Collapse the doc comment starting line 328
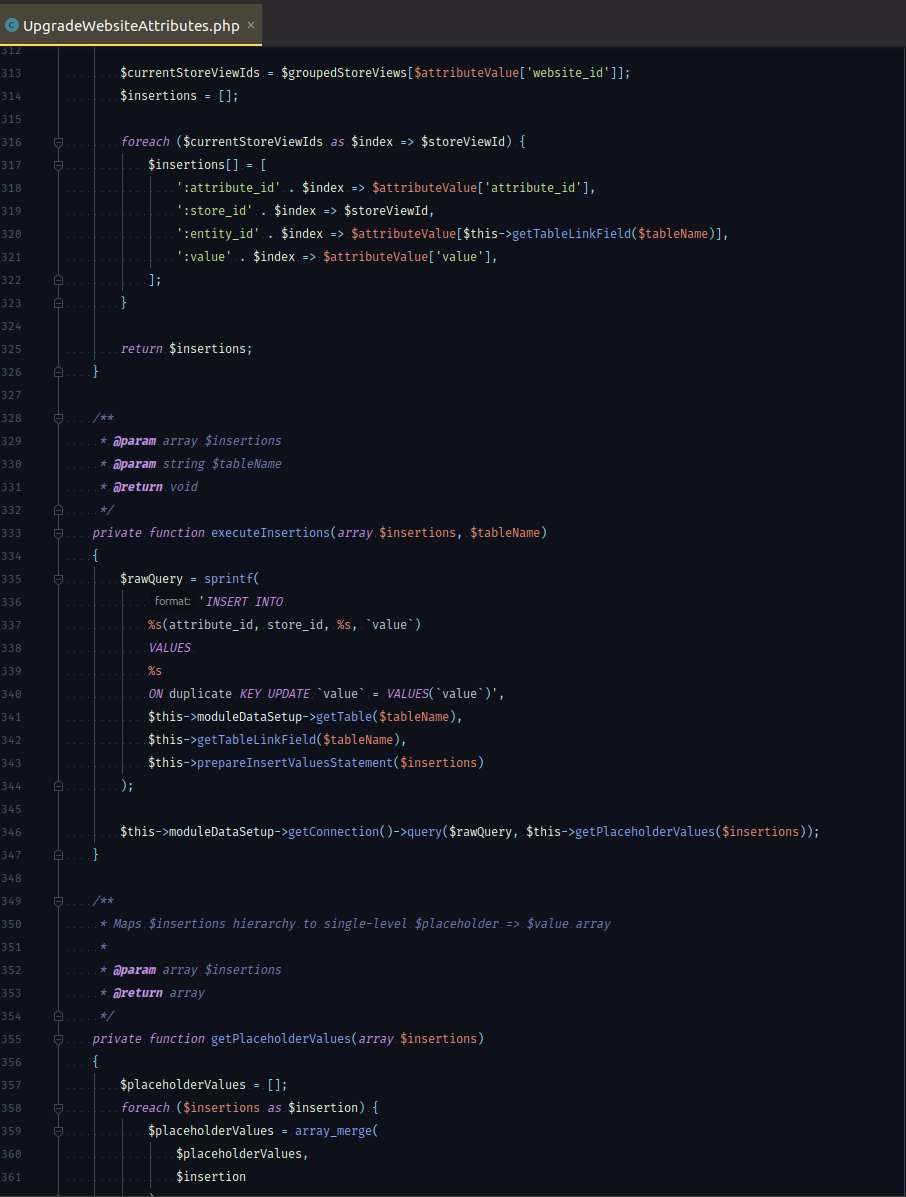Viewport: 906px width, 1197px height. click(58, 418)
